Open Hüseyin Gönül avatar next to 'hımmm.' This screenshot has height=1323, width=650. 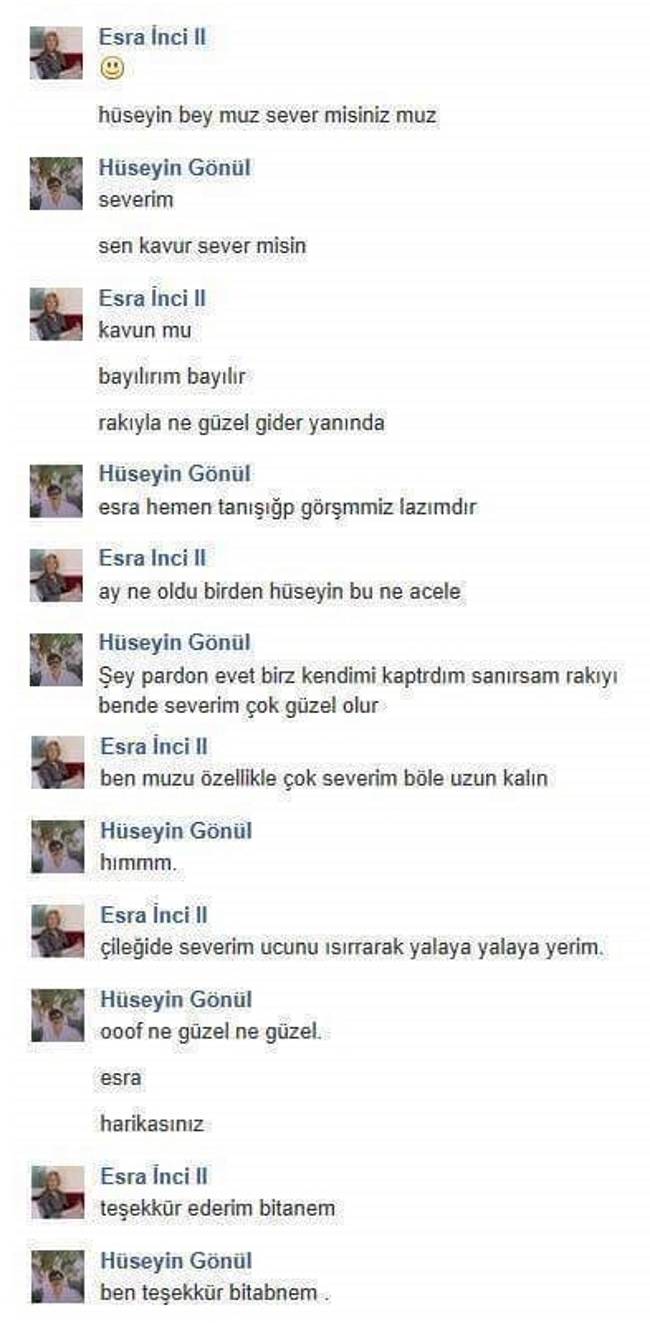57,847
